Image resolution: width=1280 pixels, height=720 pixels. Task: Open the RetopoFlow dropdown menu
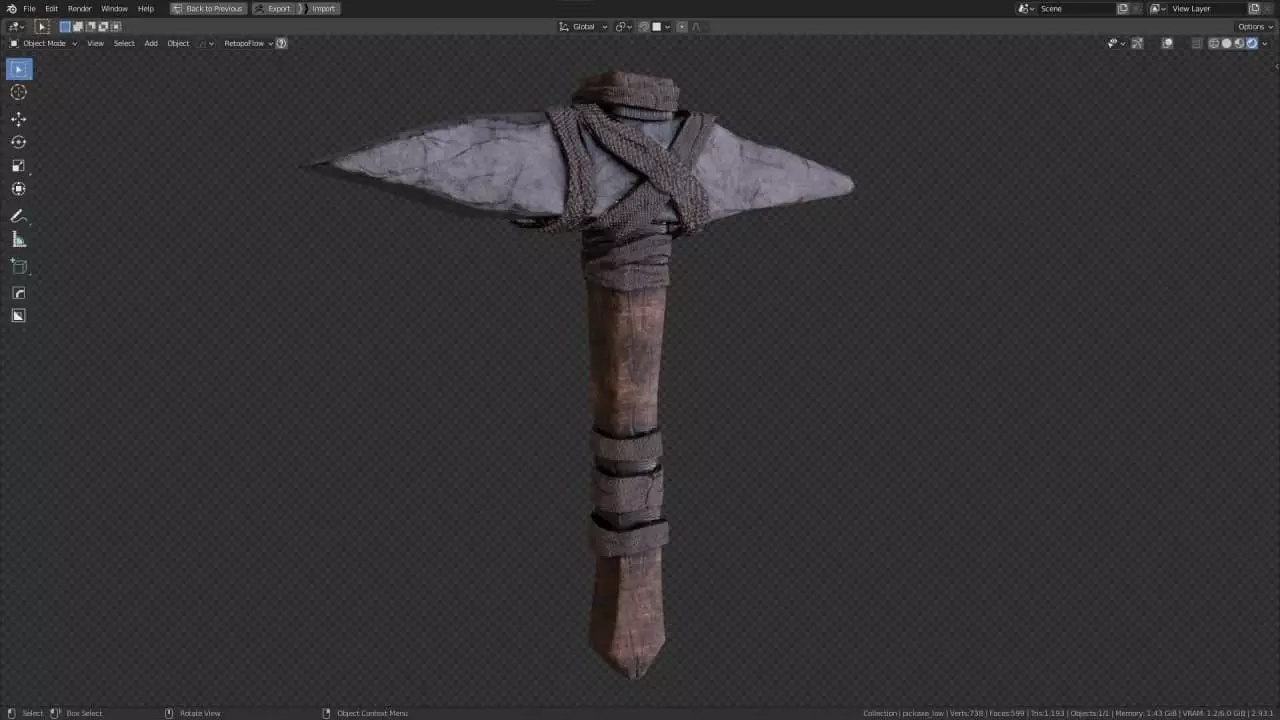(248, 43)
